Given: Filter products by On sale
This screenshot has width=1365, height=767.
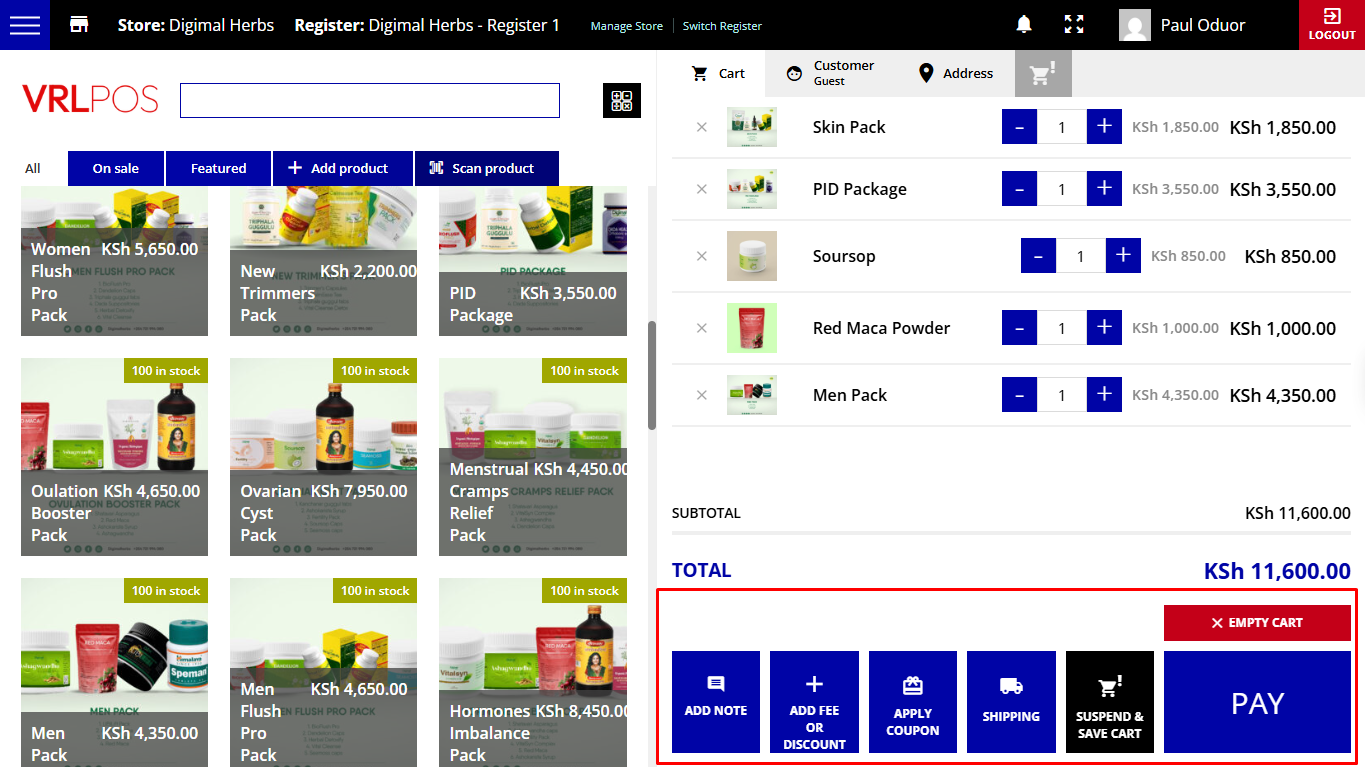Looking at the screenshot, I should [116, 168].
